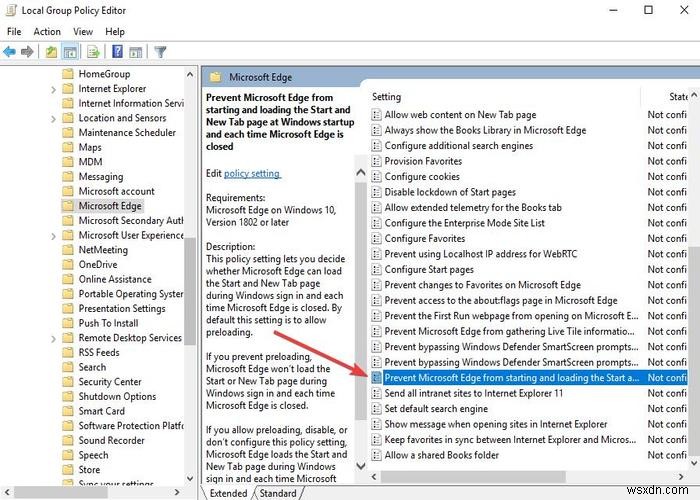Click tree pane vertical scrollbar up arrow
The image size is (700, 500).
click(x=190, y=74)
